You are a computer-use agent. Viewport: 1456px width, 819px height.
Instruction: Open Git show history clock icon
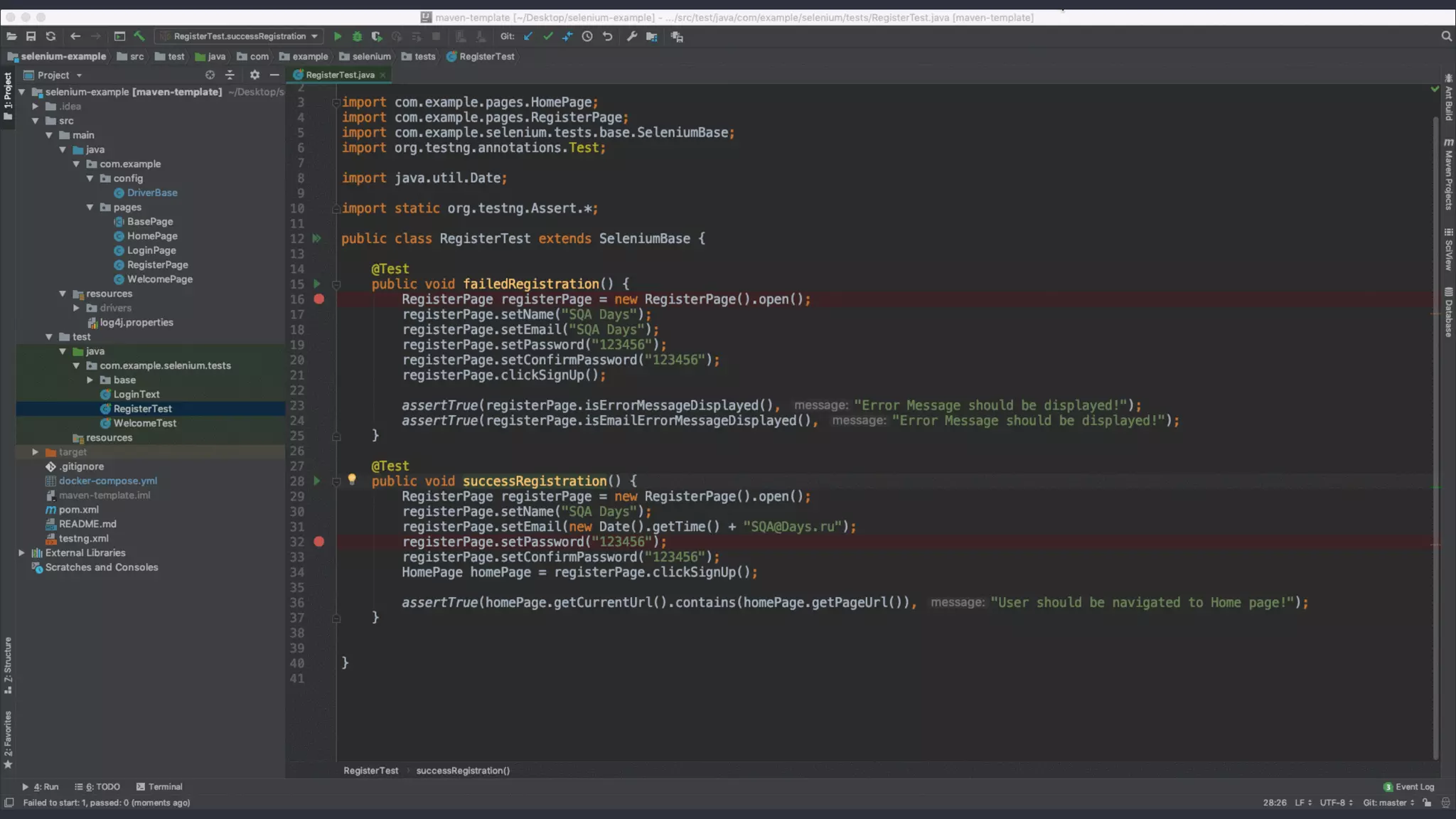[587, 36]
